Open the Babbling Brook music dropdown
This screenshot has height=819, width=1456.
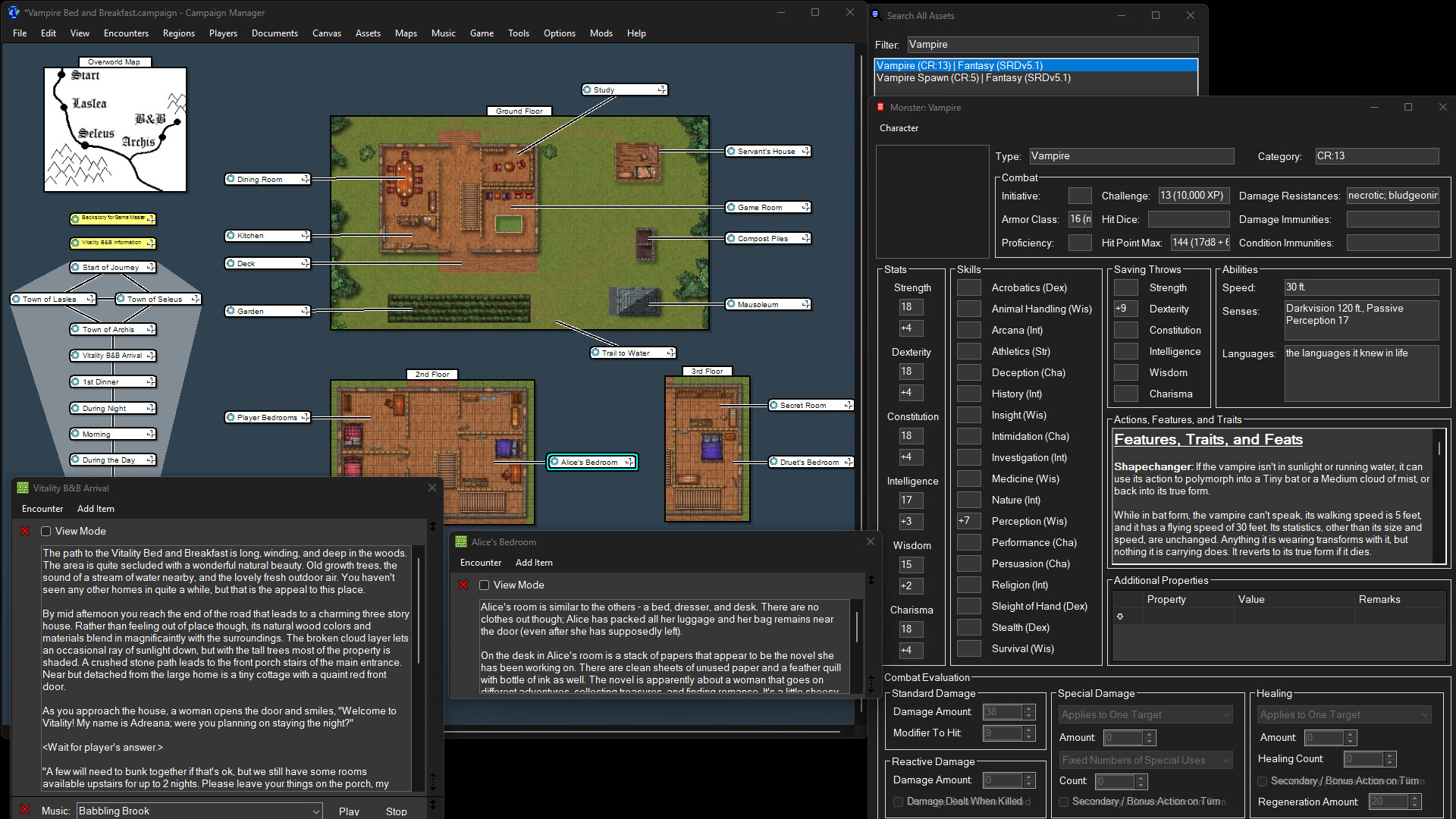coord(315,811)
